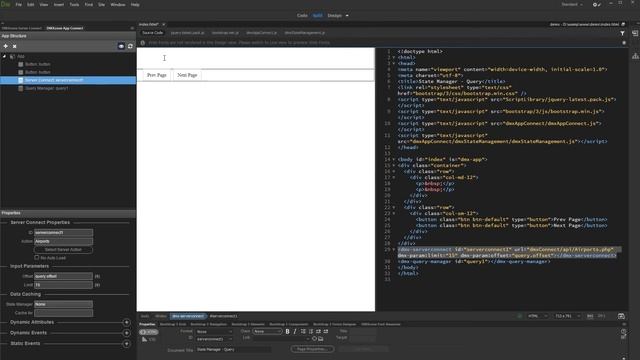640x360 pixels.
Task: Select dmx-serverconnect tag in tag selector
Action: pyautogui.click(x=188, y=316)
